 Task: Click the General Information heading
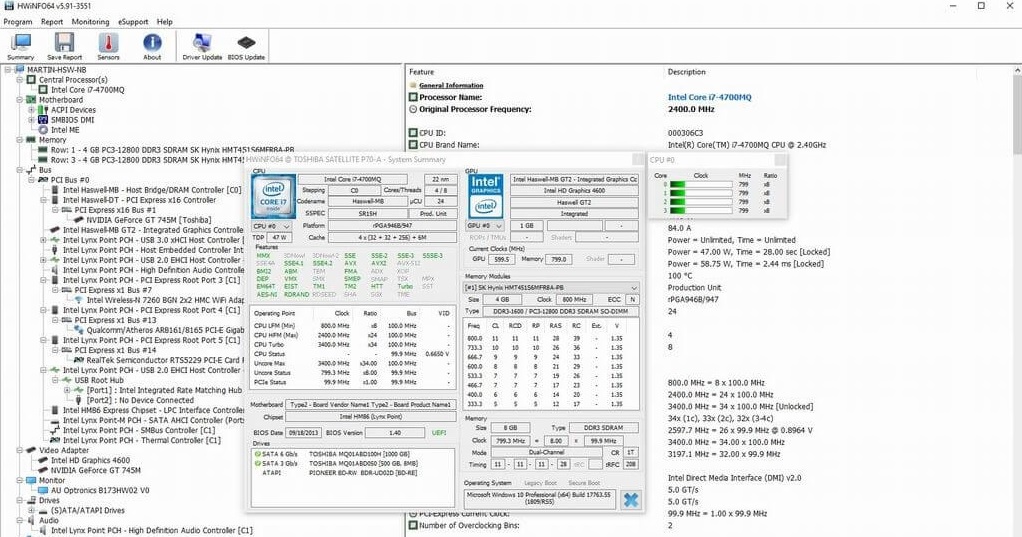(x=451, y=85)
